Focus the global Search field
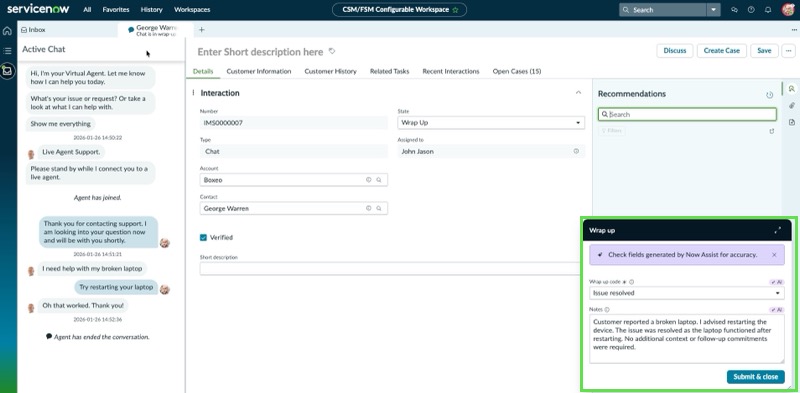Screen dimensions: 800x393 point(662,10)
